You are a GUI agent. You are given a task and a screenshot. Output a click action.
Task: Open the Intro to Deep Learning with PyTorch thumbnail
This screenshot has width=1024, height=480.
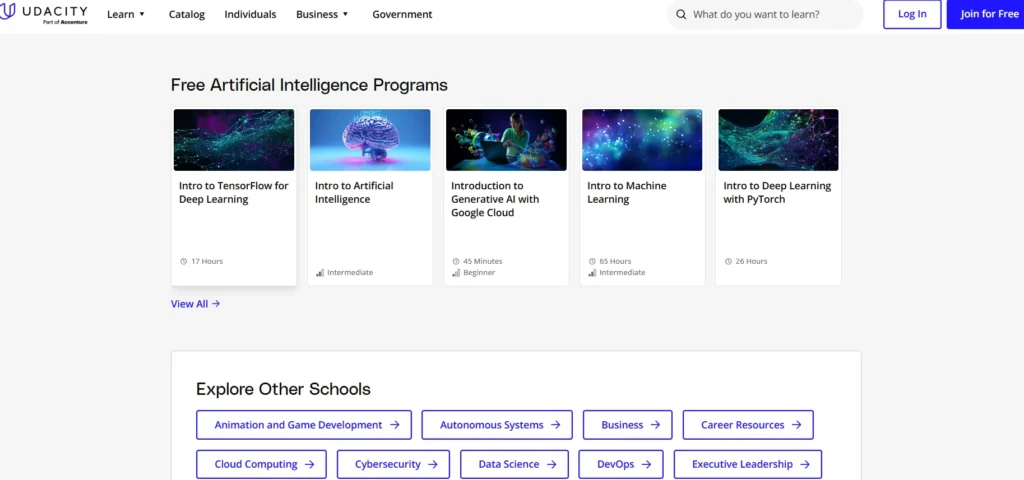(x=778, y=140)
